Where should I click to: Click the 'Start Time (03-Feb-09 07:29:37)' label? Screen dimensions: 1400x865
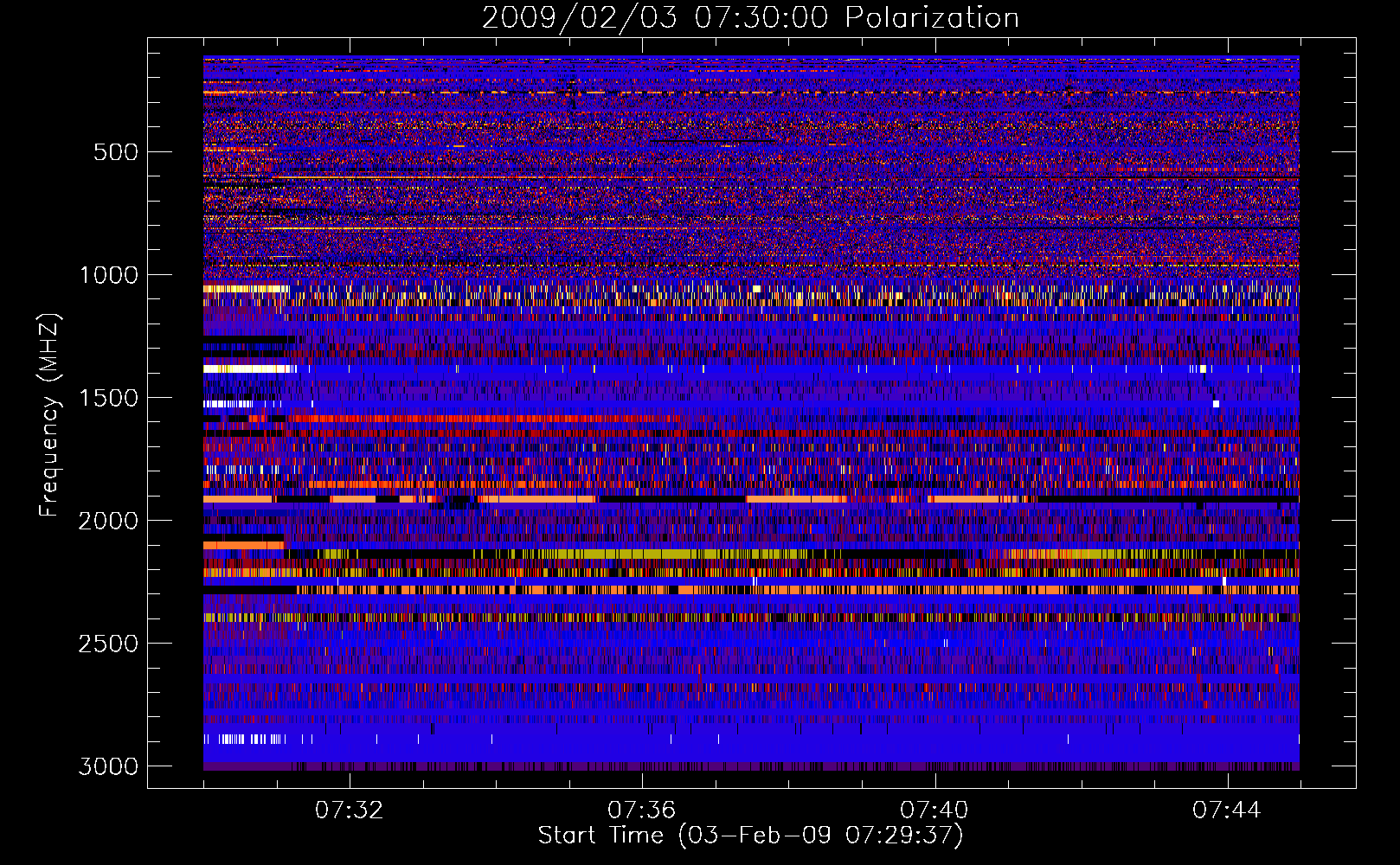(750, 836)
